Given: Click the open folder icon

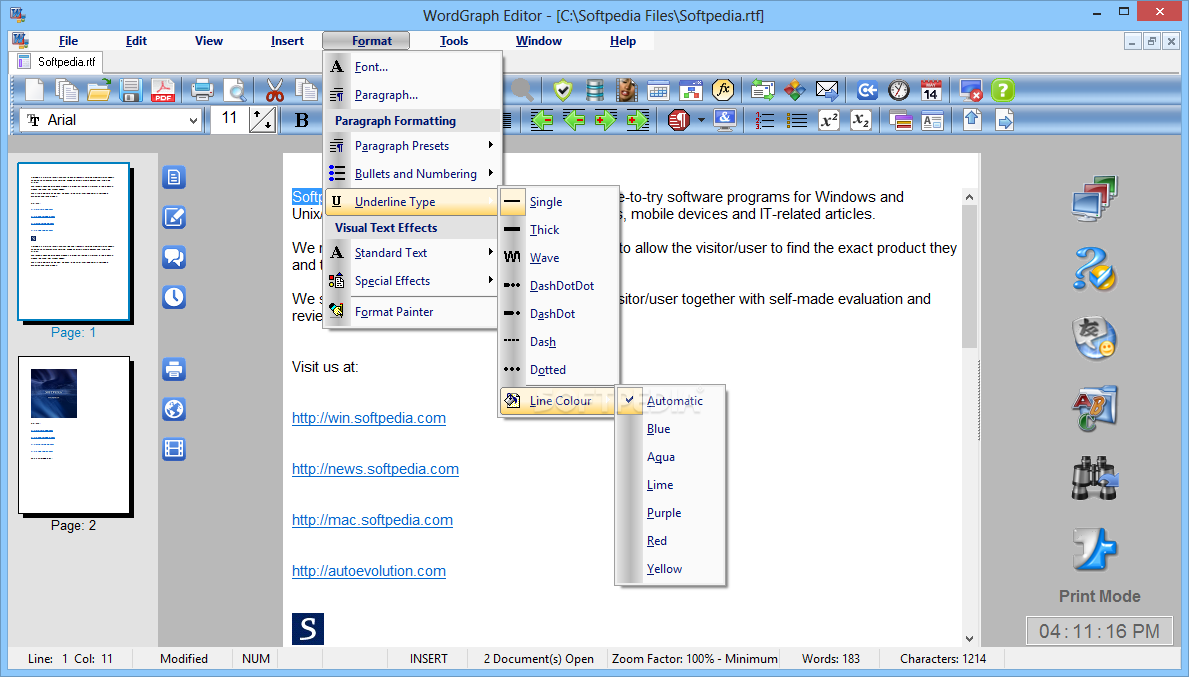Looking at the screenshot, I should pos(99,91).
